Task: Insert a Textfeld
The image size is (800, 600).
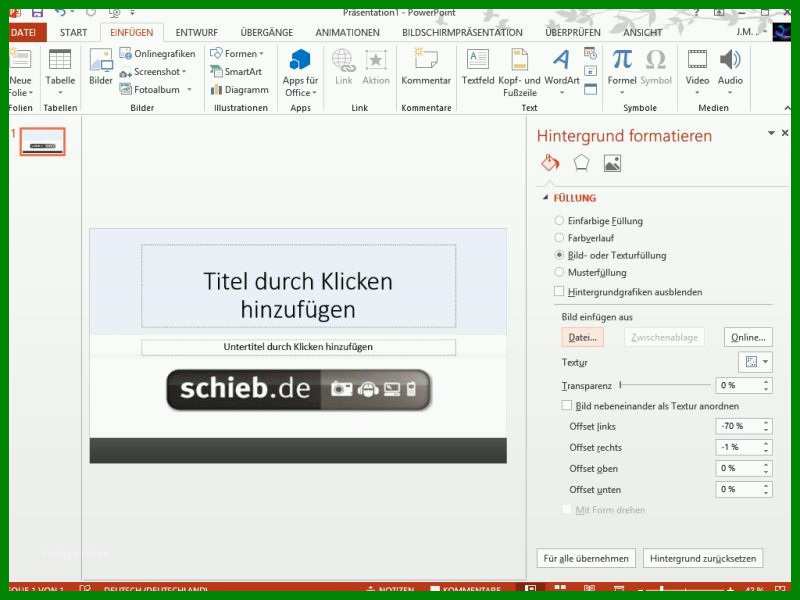Action: (x=478, y=67)
